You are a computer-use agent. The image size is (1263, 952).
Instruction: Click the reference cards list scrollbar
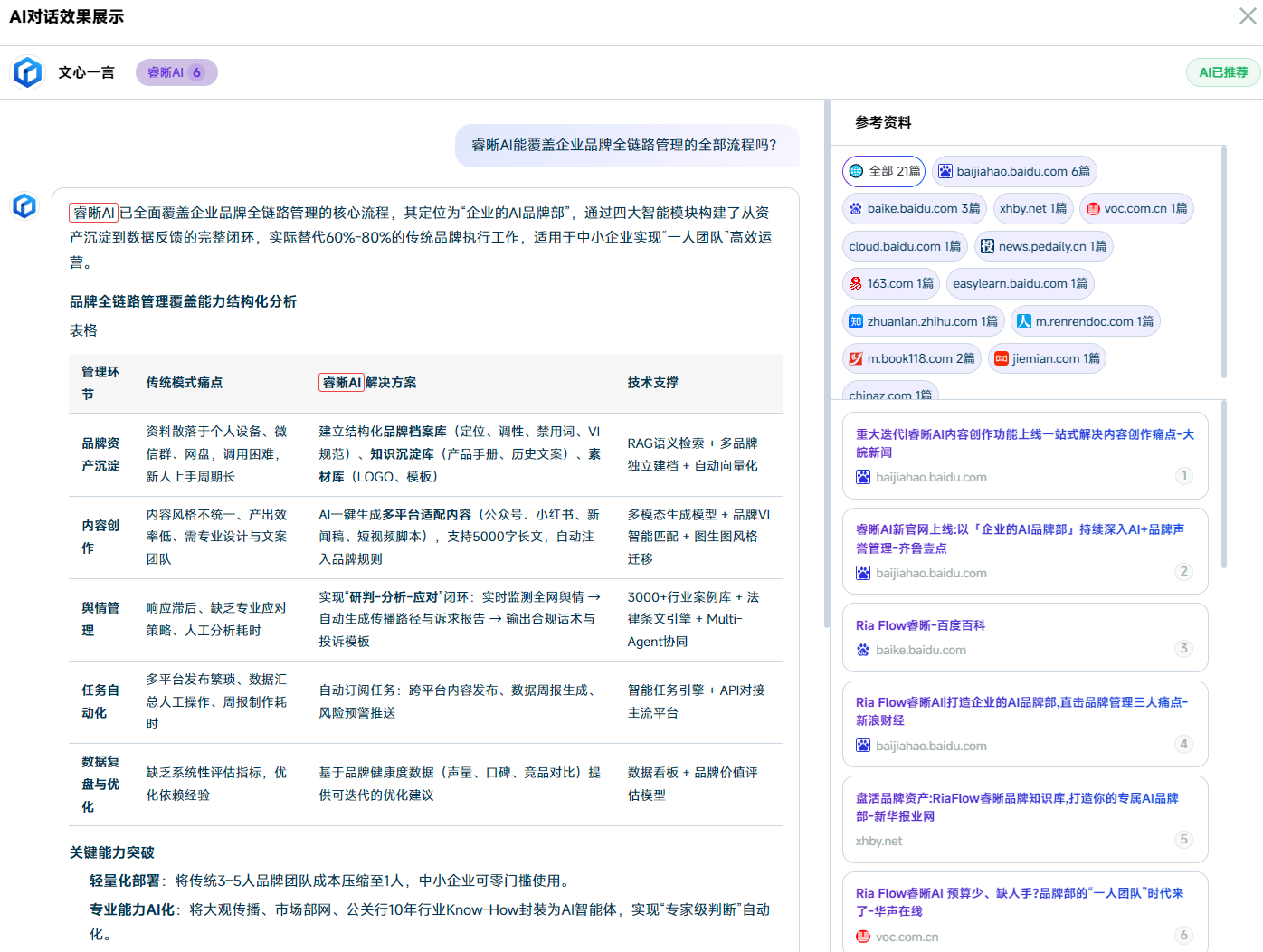coord(1224,484)
